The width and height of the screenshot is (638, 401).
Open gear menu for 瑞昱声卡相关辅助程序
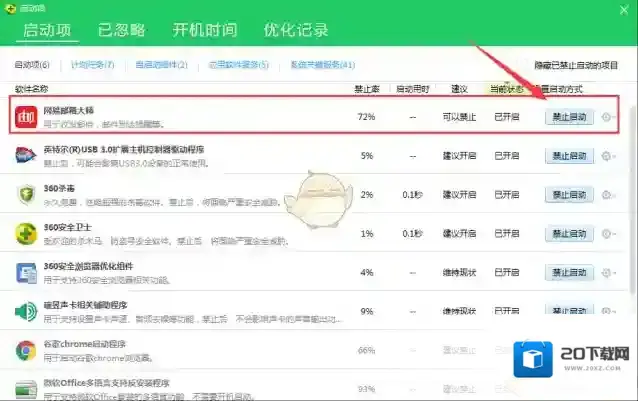pos(607,311)
